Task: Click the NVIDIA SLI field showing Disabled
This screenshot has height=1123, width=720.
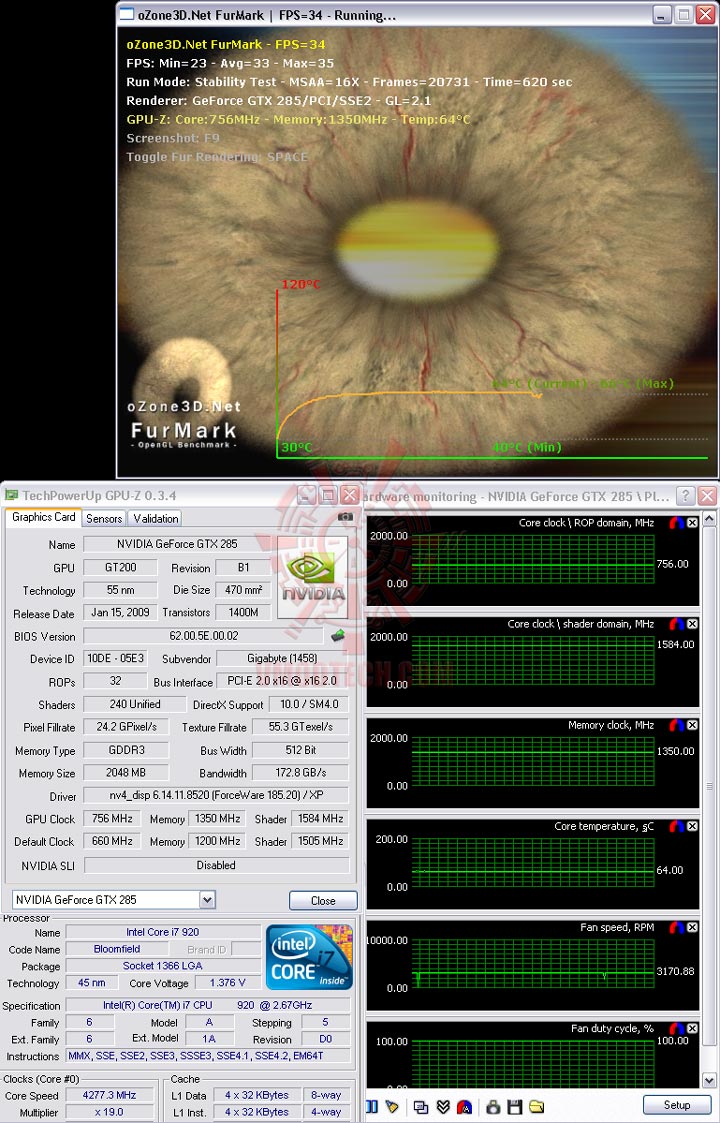Action: tap(216, 864)
